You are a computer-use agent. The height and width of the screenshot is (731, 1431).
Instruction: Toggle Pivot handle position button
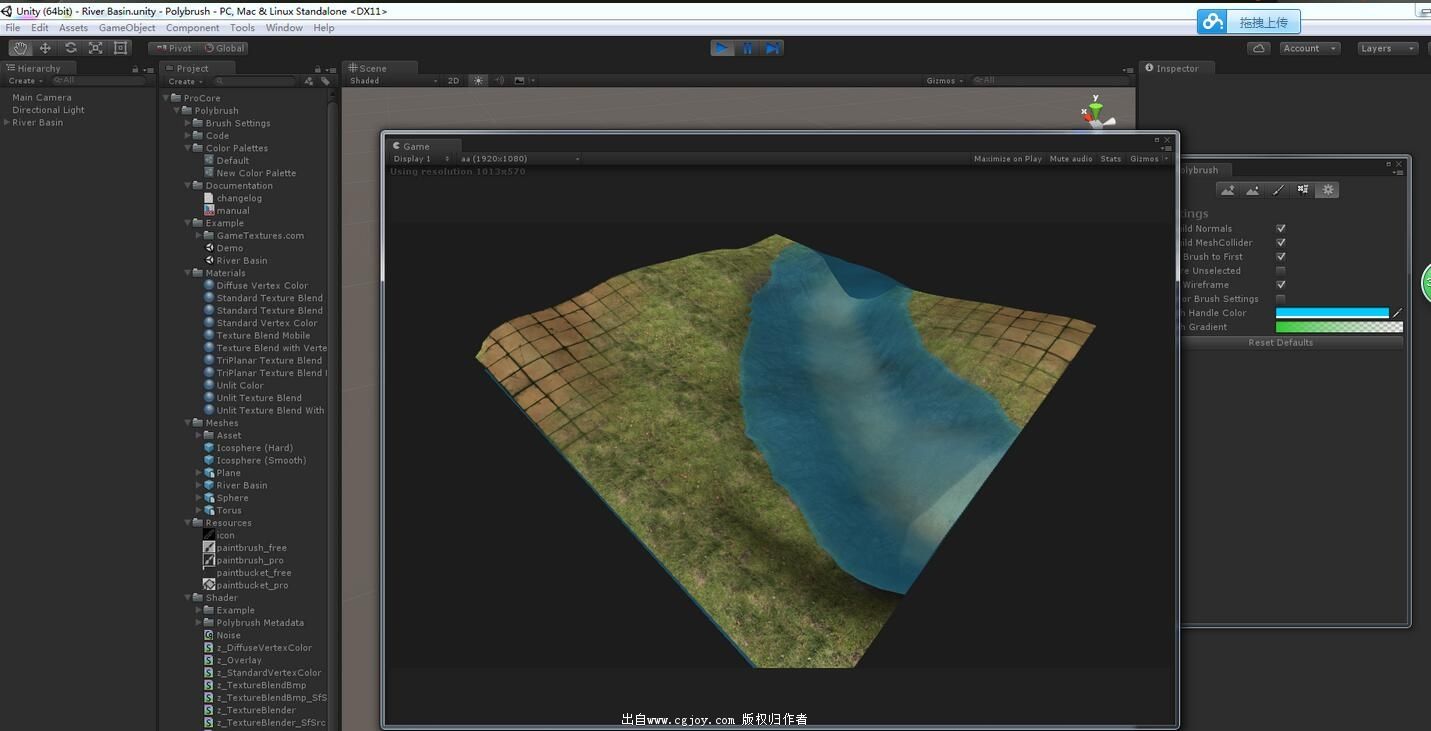[x=173, y=48]
